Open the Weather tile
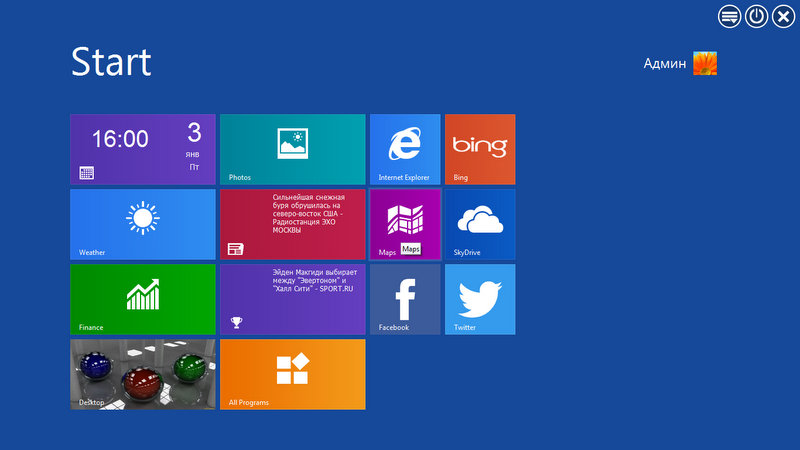Viewport: 800px width, 450px height. tap(143, 224)
